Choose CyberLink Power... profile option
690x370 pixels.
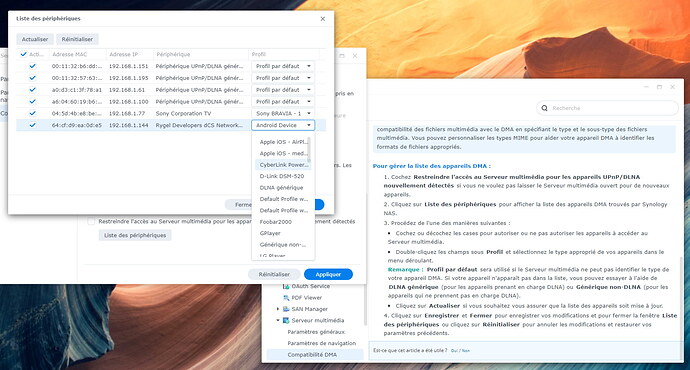click(x=283, y=165)
